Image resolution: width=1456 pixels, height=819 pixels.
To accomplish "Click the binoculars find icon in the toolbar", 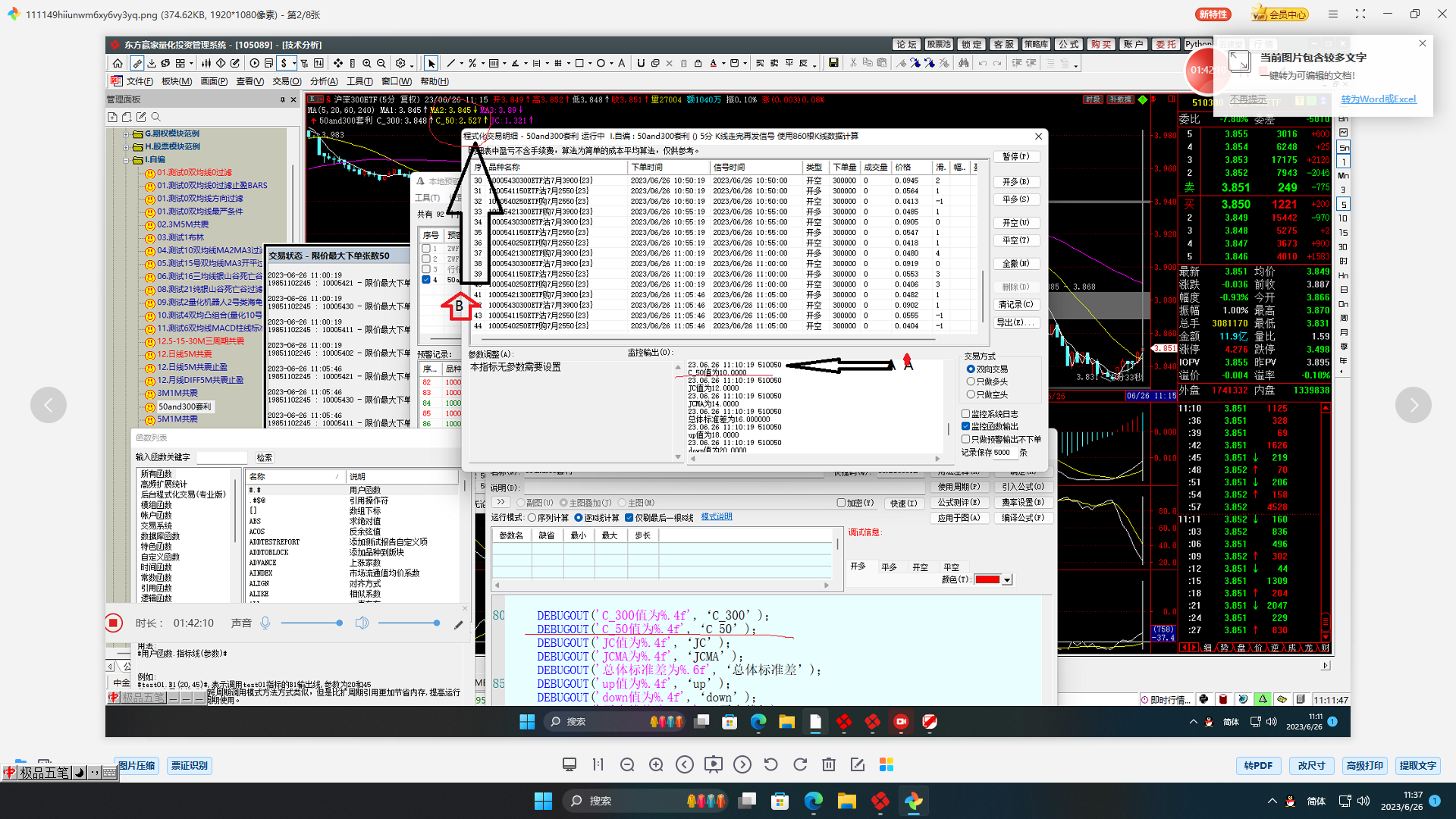I will pos(963,63).
